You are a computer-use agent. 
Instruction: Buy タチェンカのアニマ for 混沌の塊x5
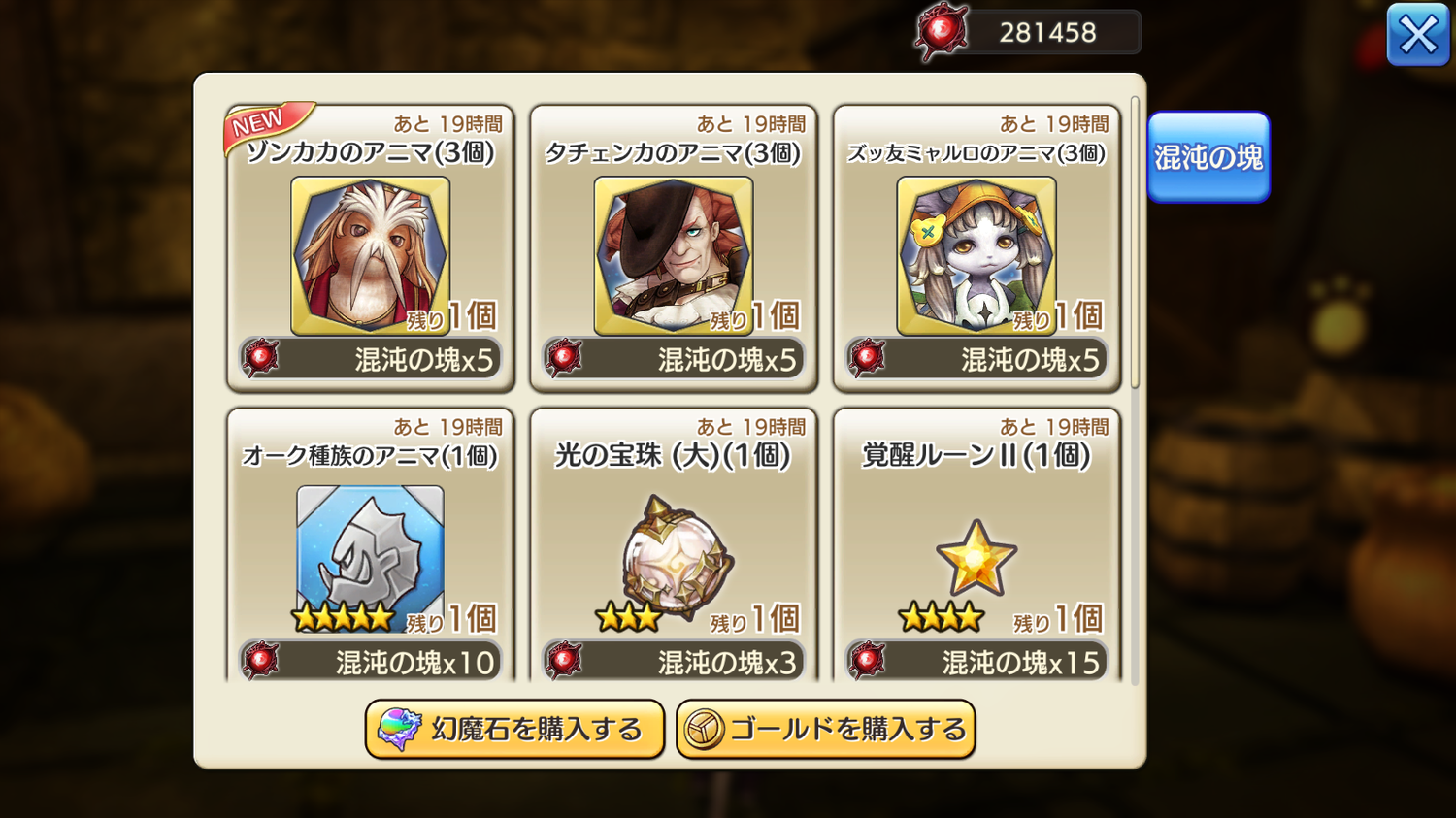click(674, 359)
